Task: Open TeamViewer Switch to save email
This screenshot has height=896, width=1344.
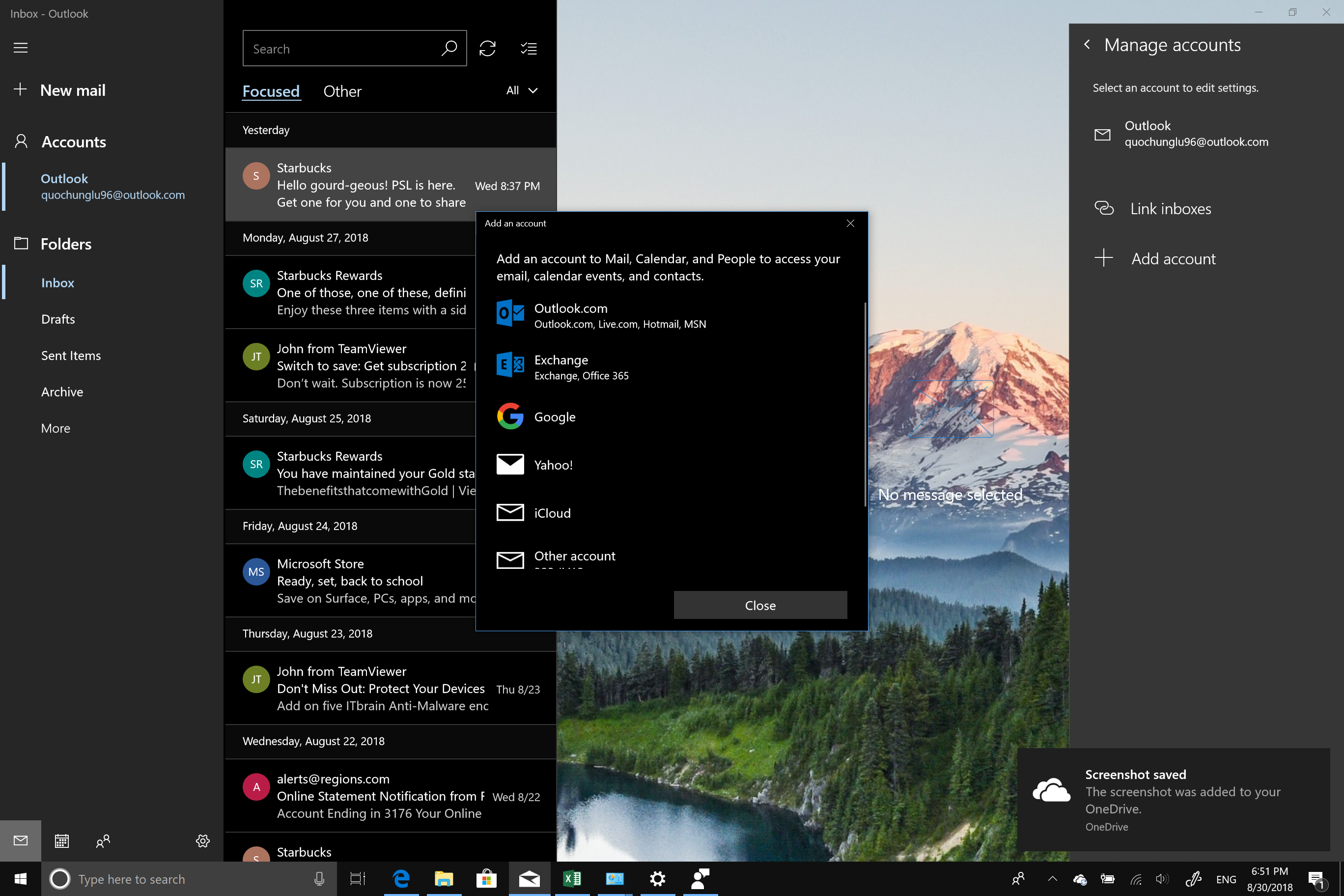Action: 351,365
